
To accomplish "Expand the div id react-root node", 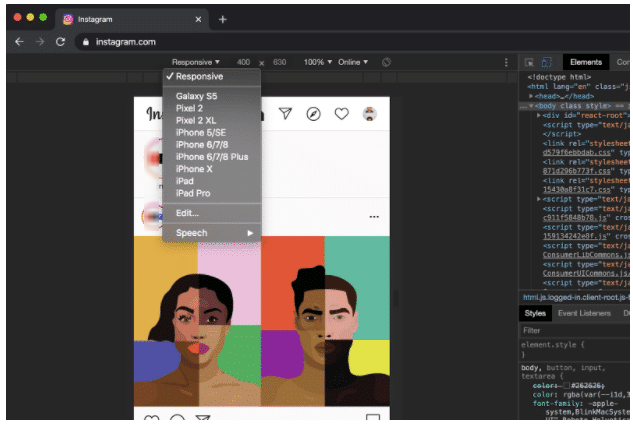I will (x=539, y=115).
